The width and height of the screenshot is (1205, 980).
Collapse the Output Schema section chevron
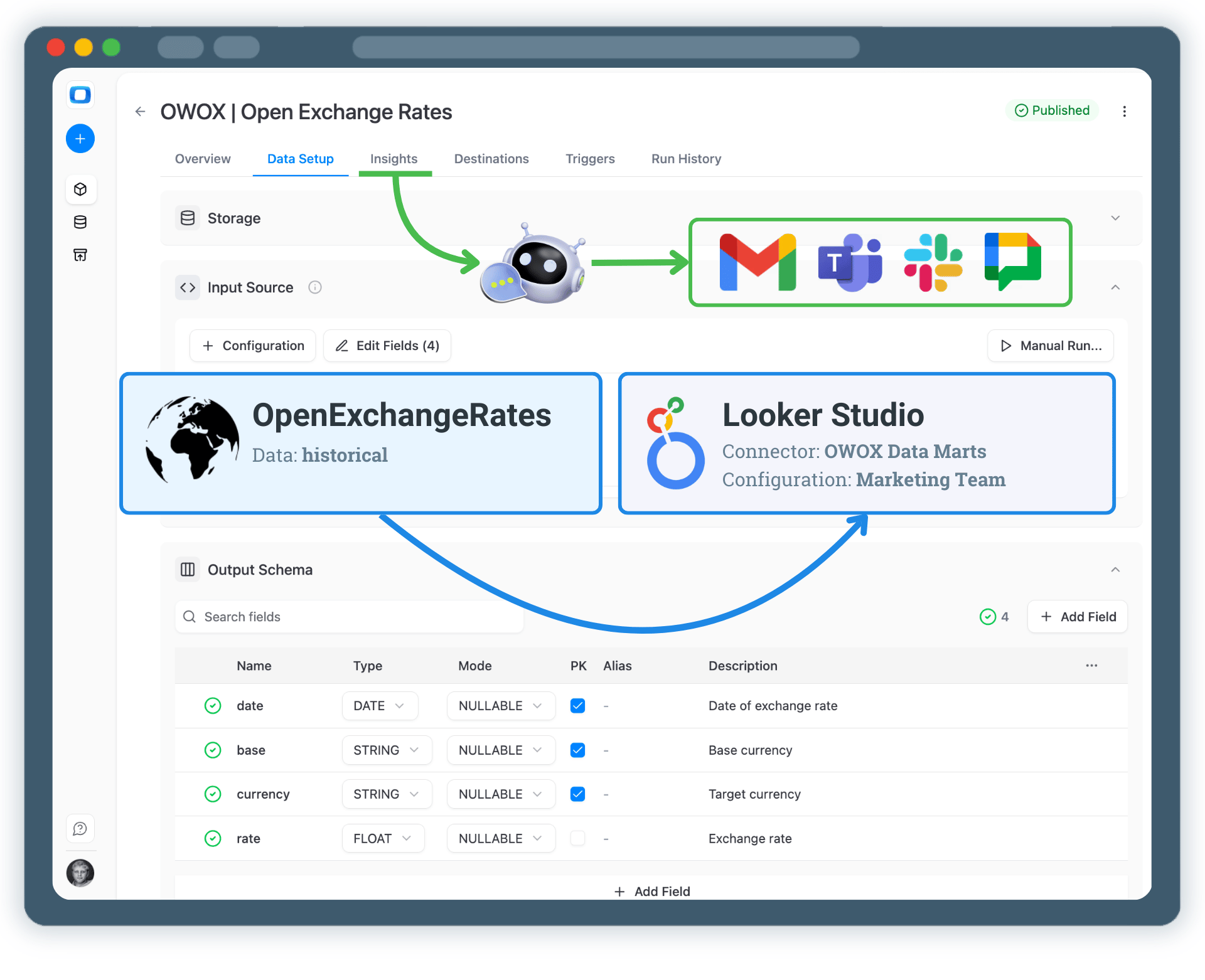click(1115, 570)
